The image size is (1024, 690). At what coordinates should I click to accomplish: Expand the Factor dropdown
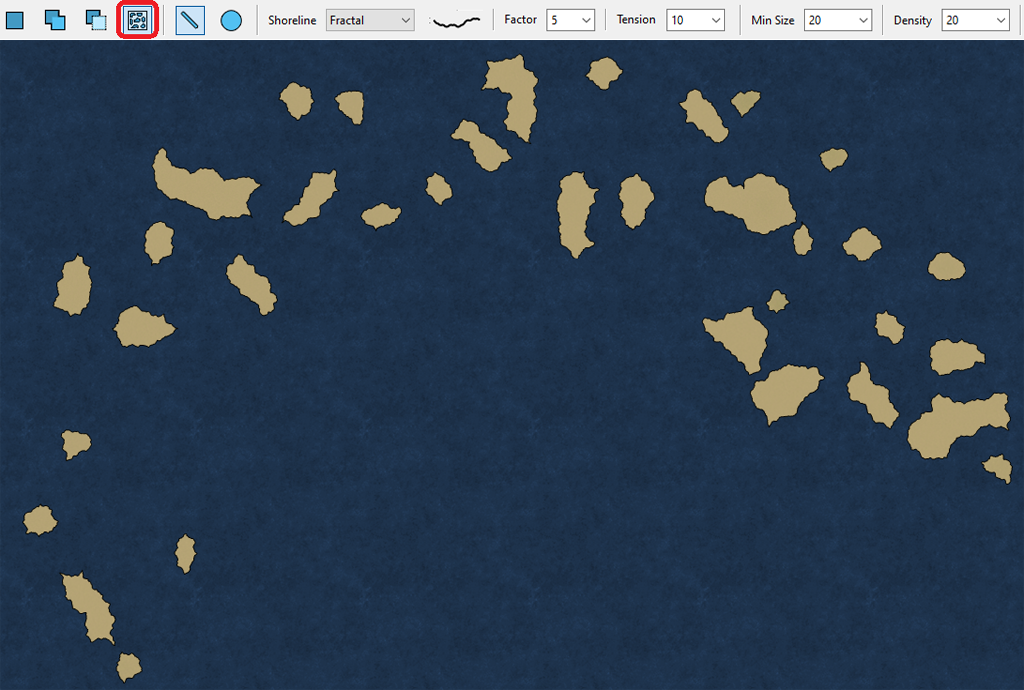pos(571,20)
